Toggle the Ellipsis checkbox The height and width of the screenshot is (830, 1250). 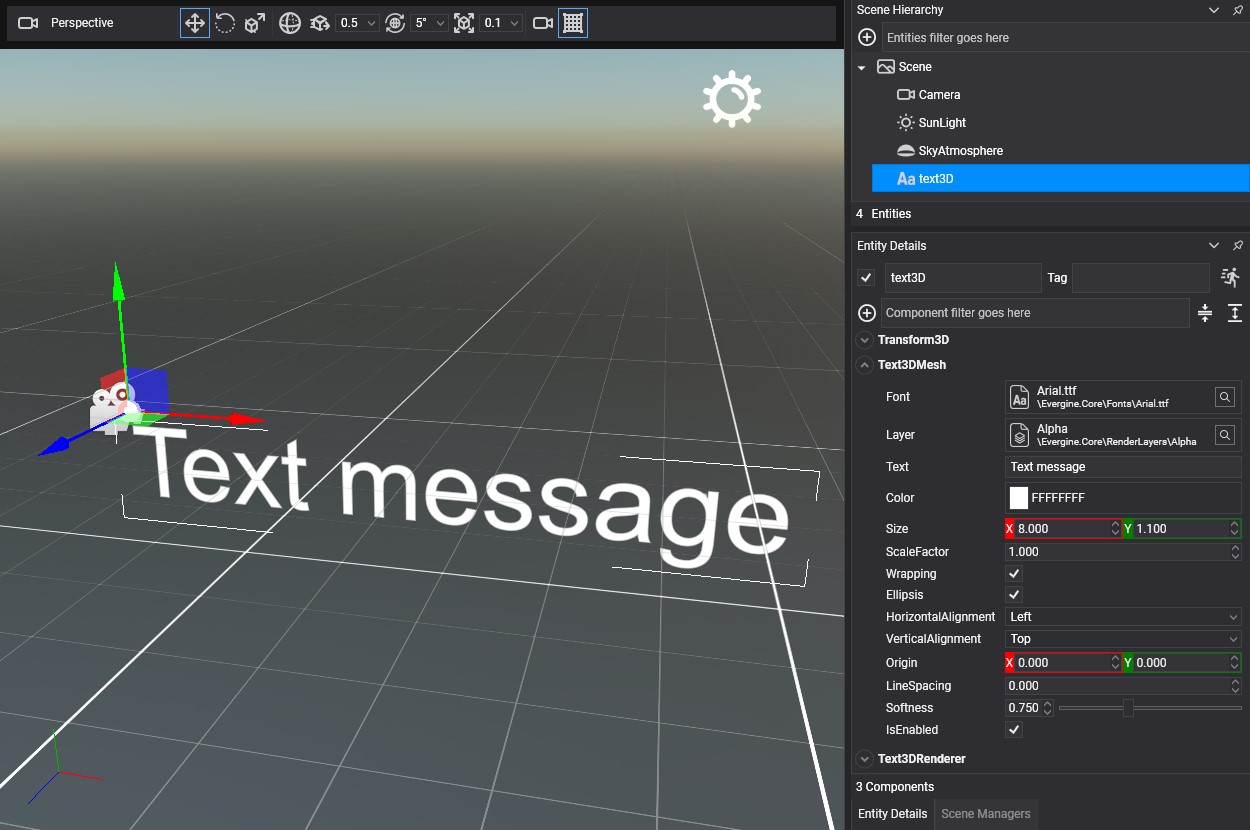click(1014, 595)
